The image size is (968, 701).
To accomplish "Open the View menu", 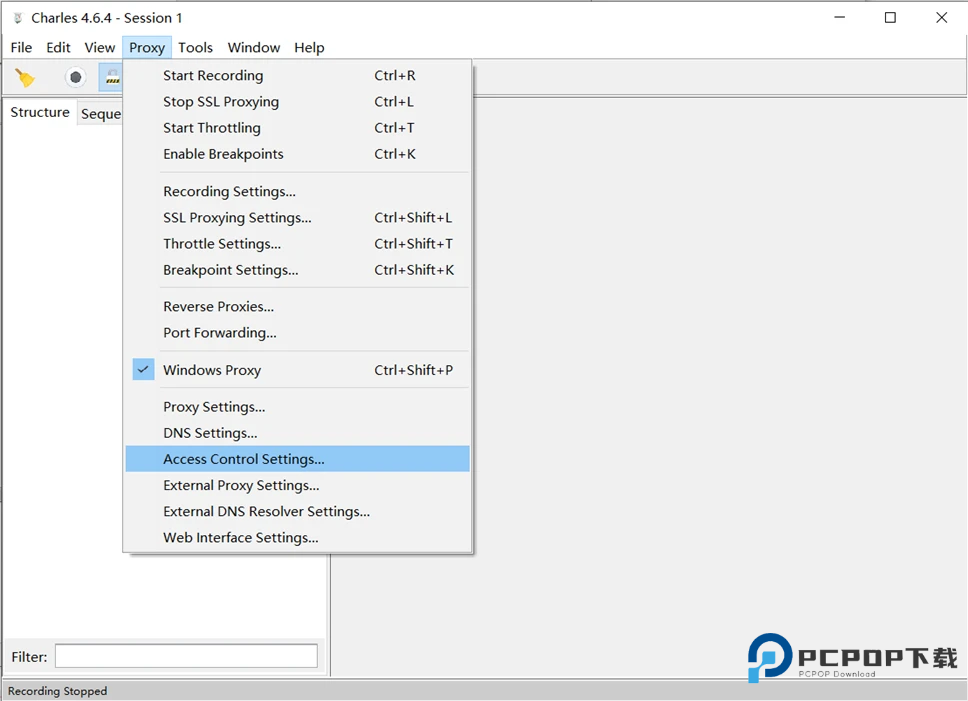I will tap(99, 48).
